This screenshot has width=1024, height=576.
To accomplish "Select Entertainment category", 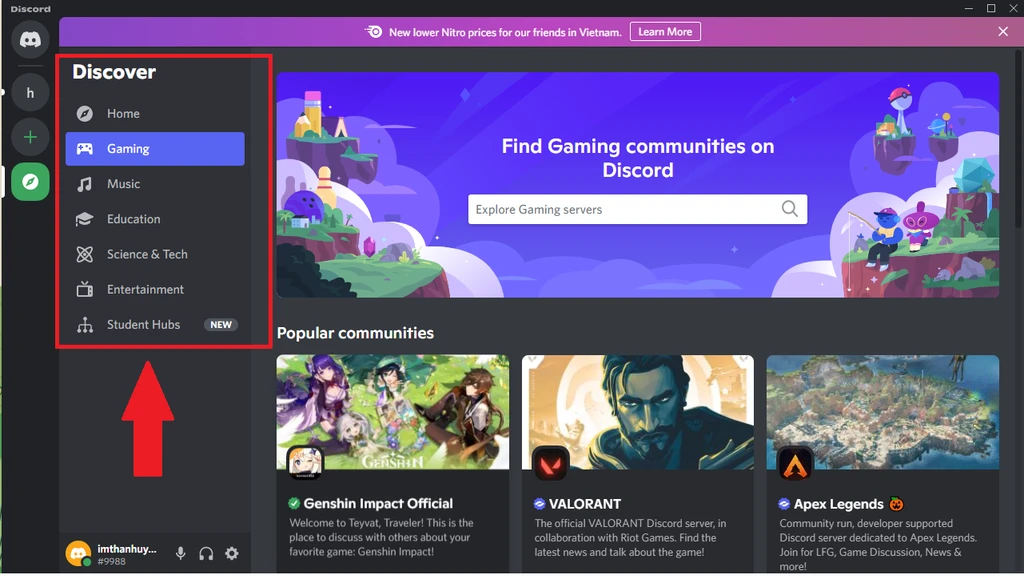I will (x=155, y=289).
